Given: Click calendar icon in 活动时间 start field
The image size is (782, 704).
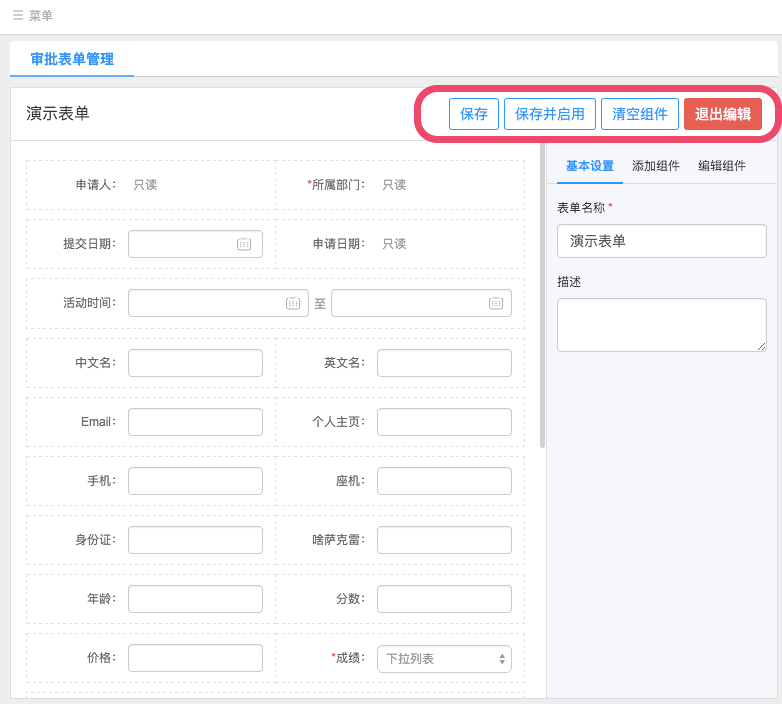Looking at the screenshot, I should (x=293, y=303).
